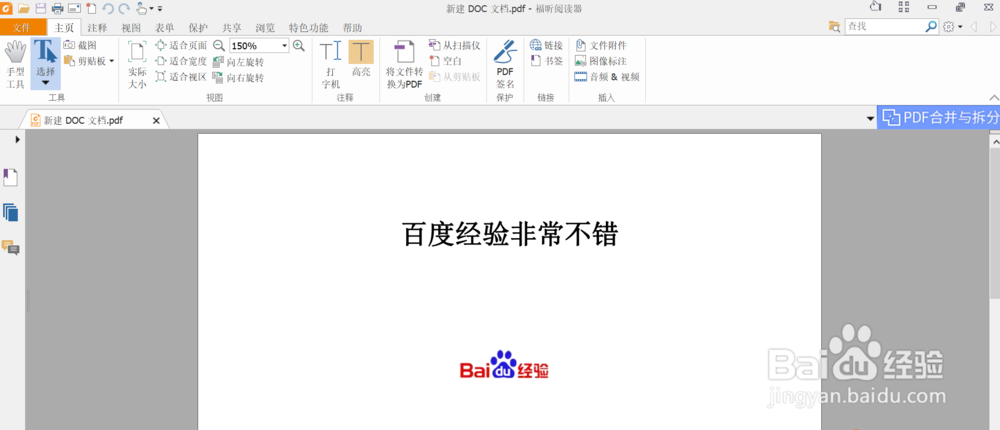Choose Fit Page (适合页面)
This screenshot has width=1000, height=430.
(181, 45)
